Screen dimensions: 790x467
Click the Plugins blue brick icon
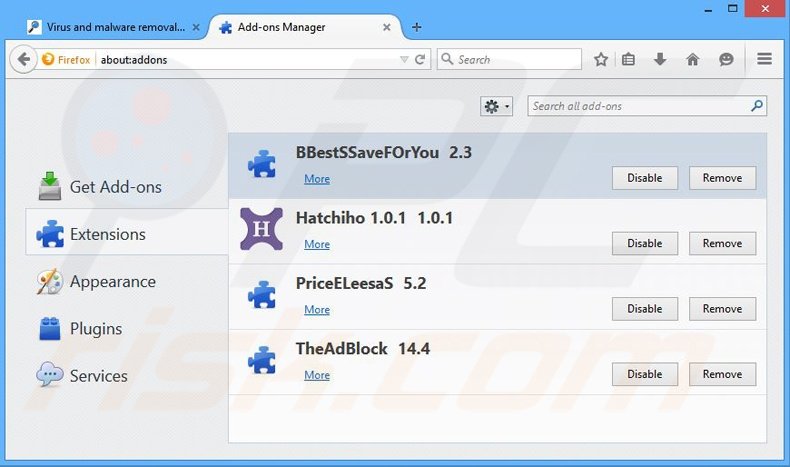[x=50, y=328]
